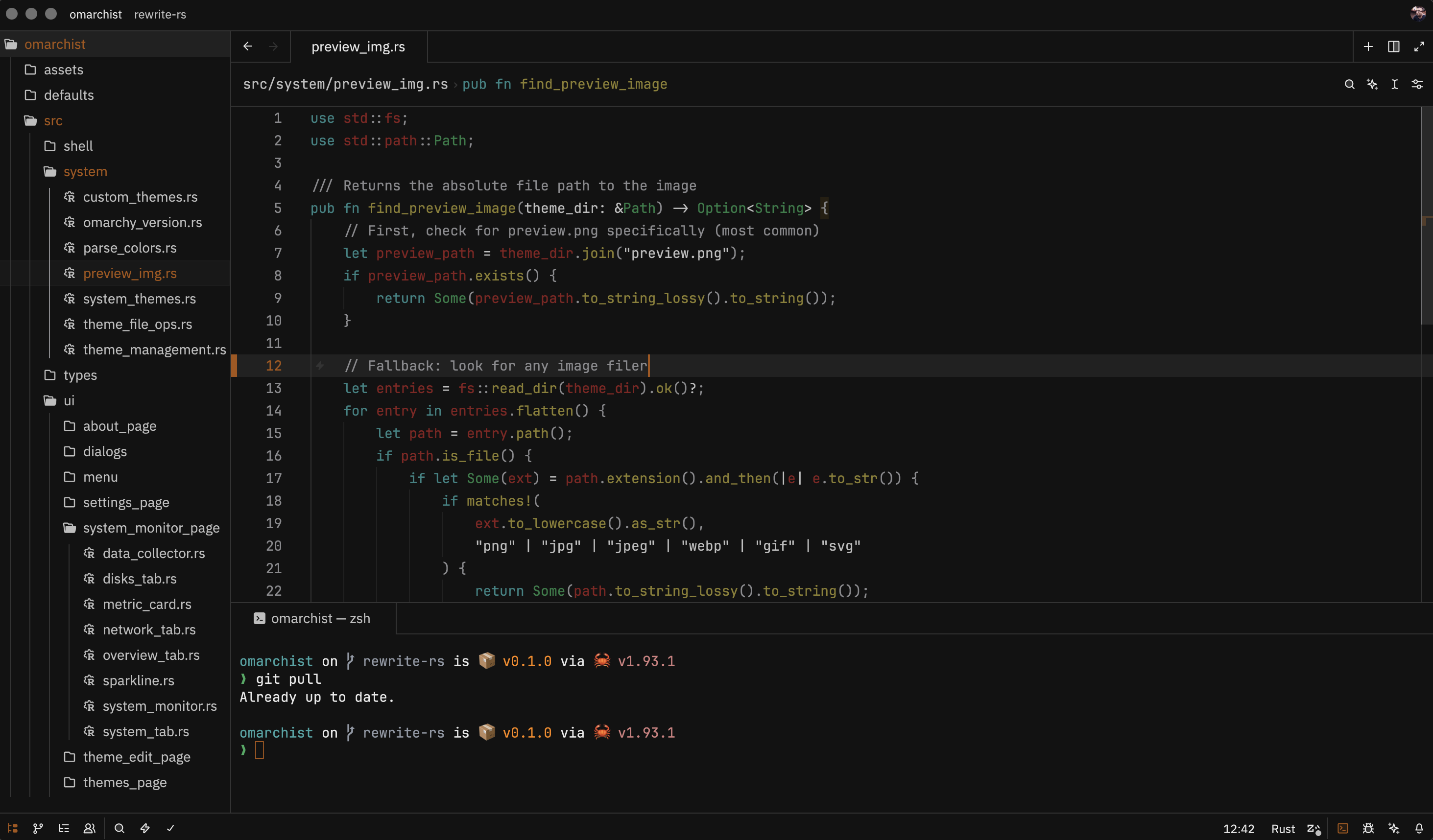This screenshot has width=1433, height=840.
Task: Click the checkmark diagnostics icon in status bar
Action: click(170, 828)
